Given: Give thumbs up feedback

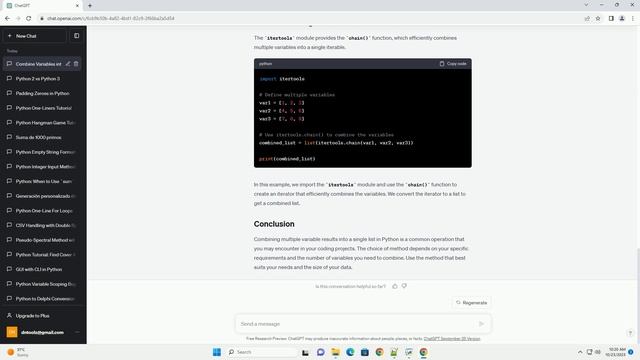Looking at the screenshot, I should click(395, 286).
